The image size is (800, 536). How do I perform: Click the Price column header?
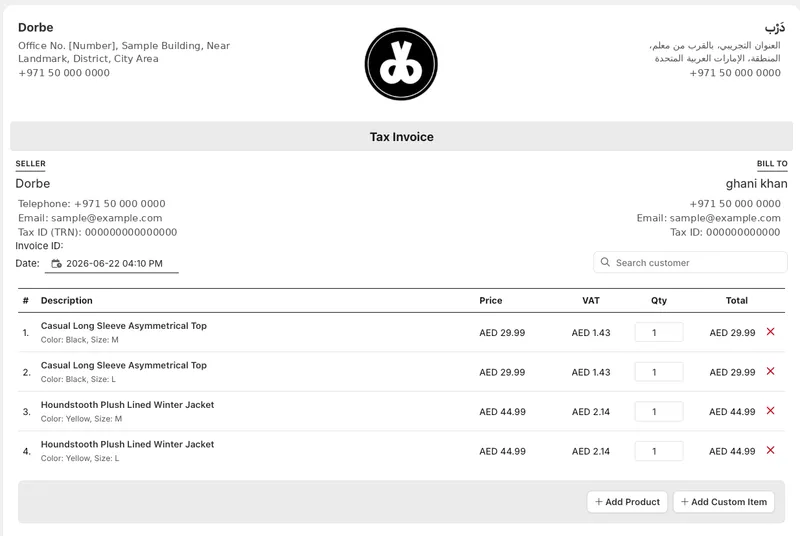pyautogui.click(x=491, y=300)
